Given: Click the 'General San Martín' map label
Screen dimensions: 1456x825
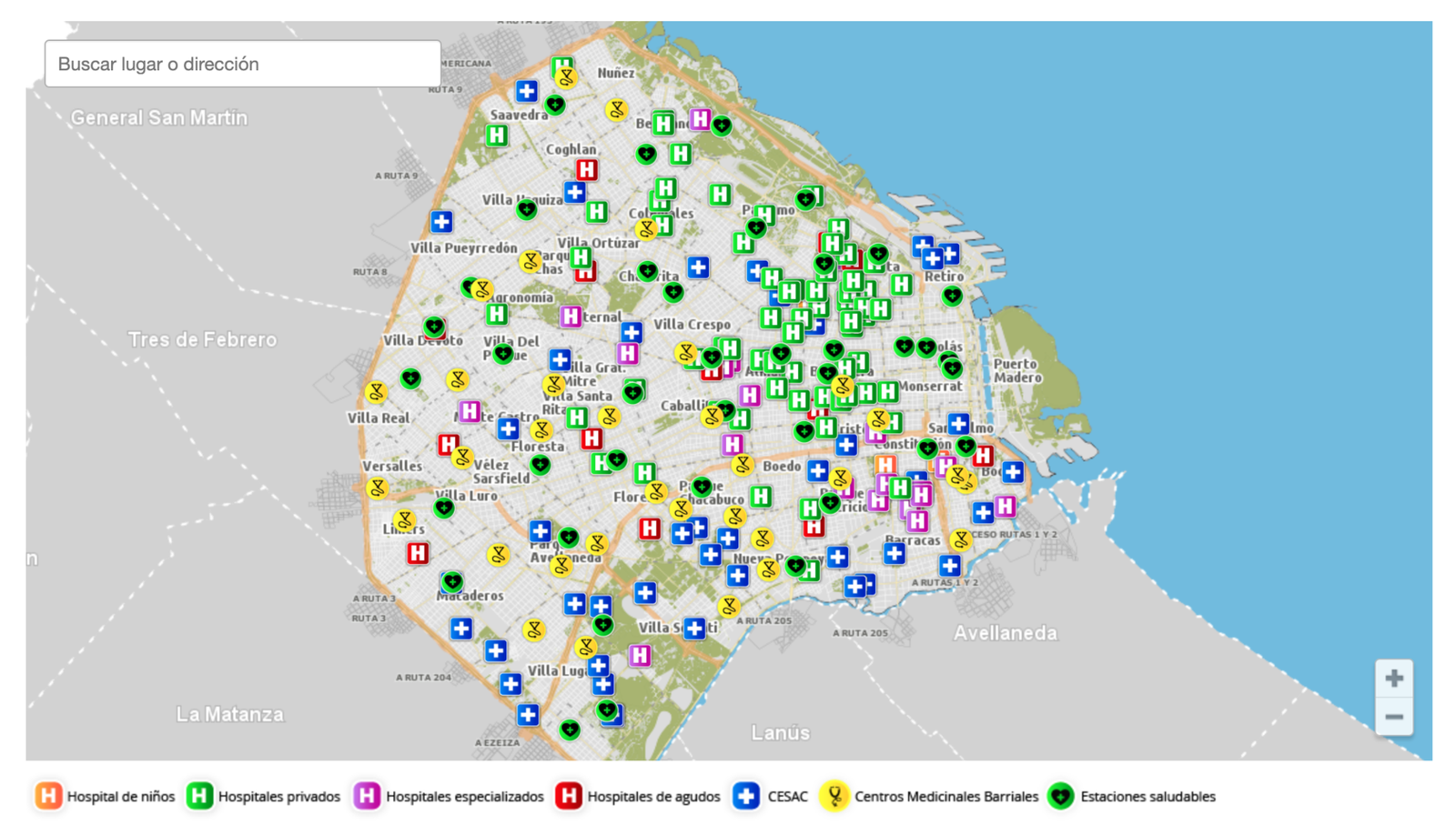Looking at the screenshot, I should click(159, 117).
